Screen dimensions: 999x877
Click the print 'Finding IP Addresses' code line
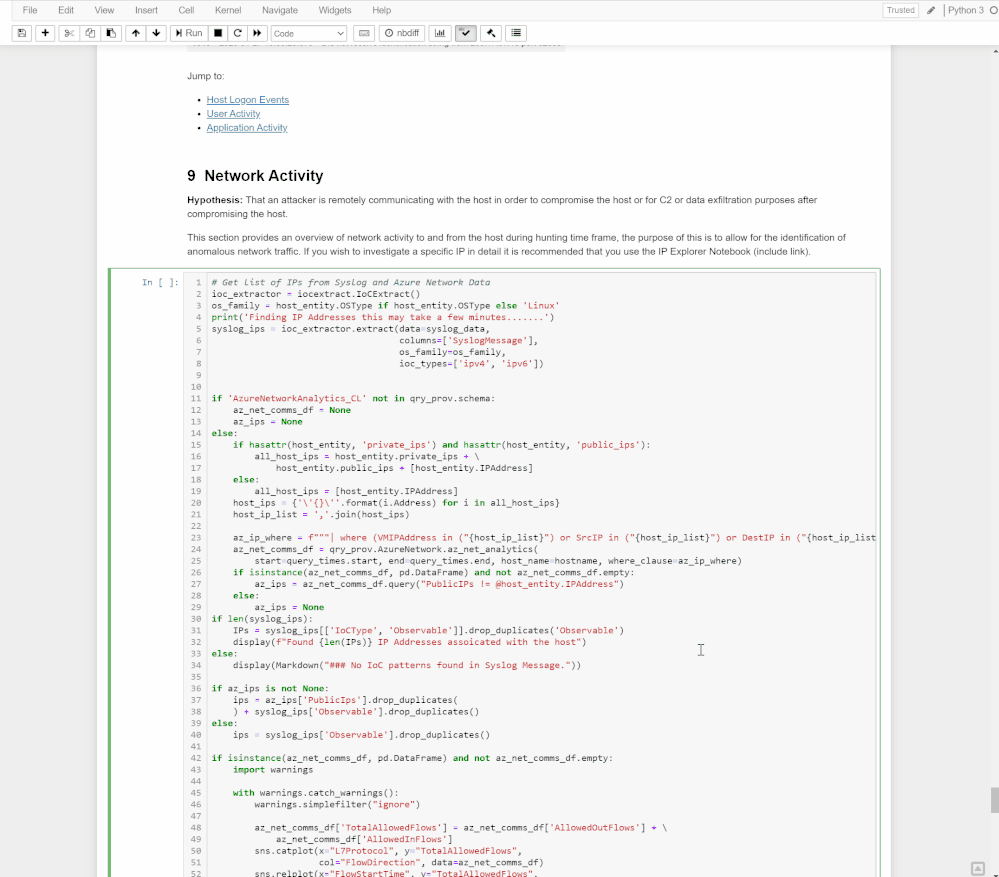pos(383,317)
